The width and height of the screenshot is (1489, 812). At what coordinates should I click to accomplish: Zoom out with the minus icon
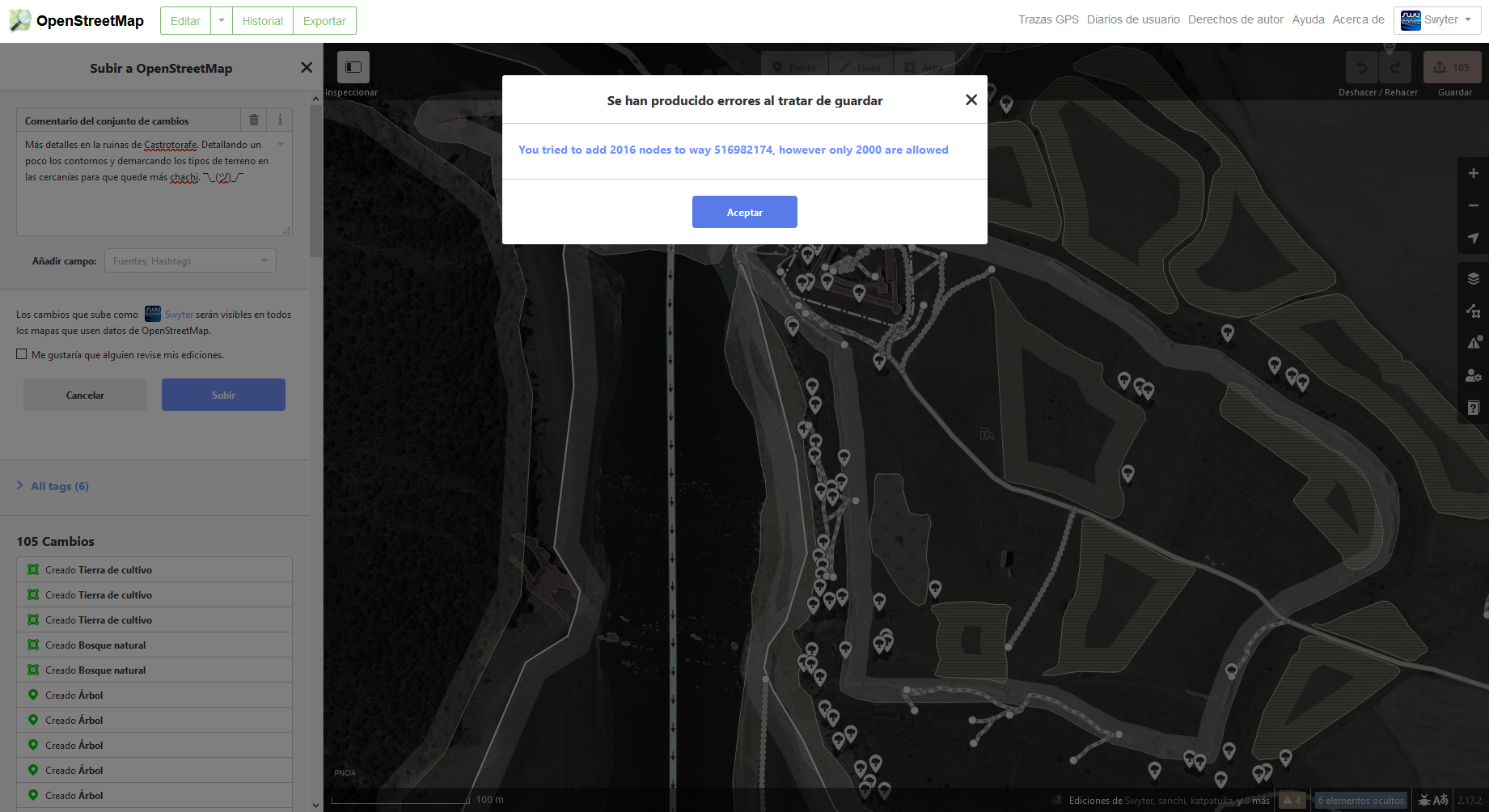pyautogui.click(x=1473, y=205)
